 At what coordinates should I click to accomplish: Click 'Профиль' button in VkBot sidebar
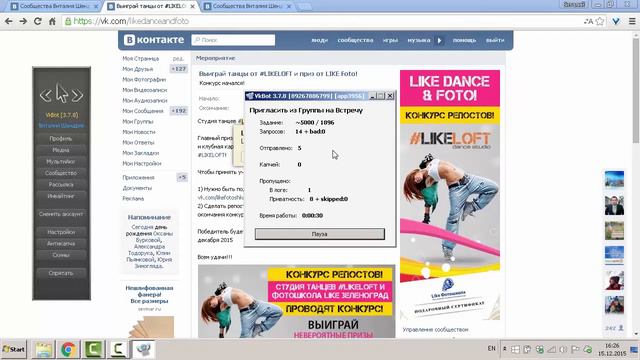61,138
